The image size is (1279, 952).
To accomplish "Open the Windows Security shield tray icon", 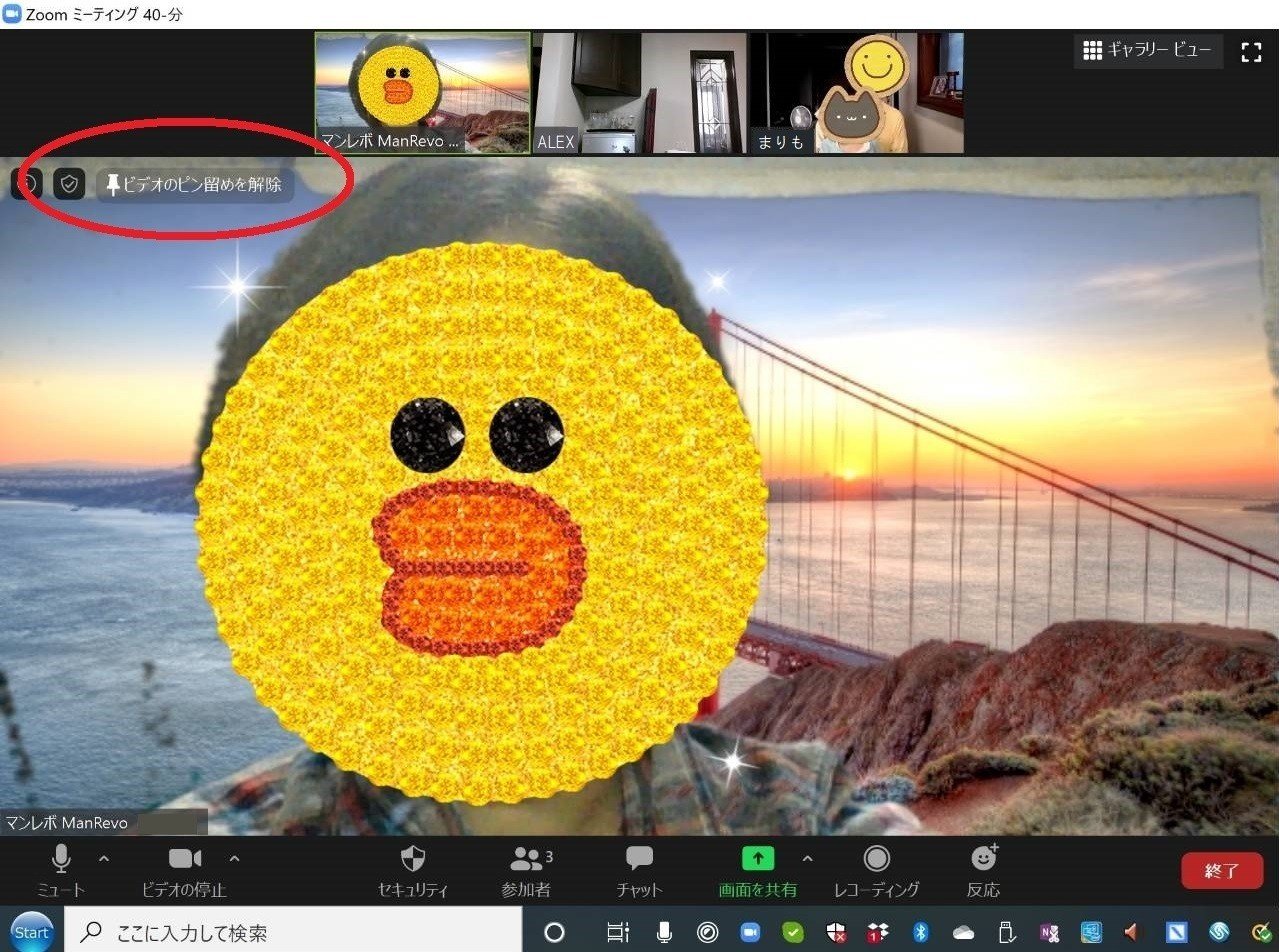I will point(836,932).
